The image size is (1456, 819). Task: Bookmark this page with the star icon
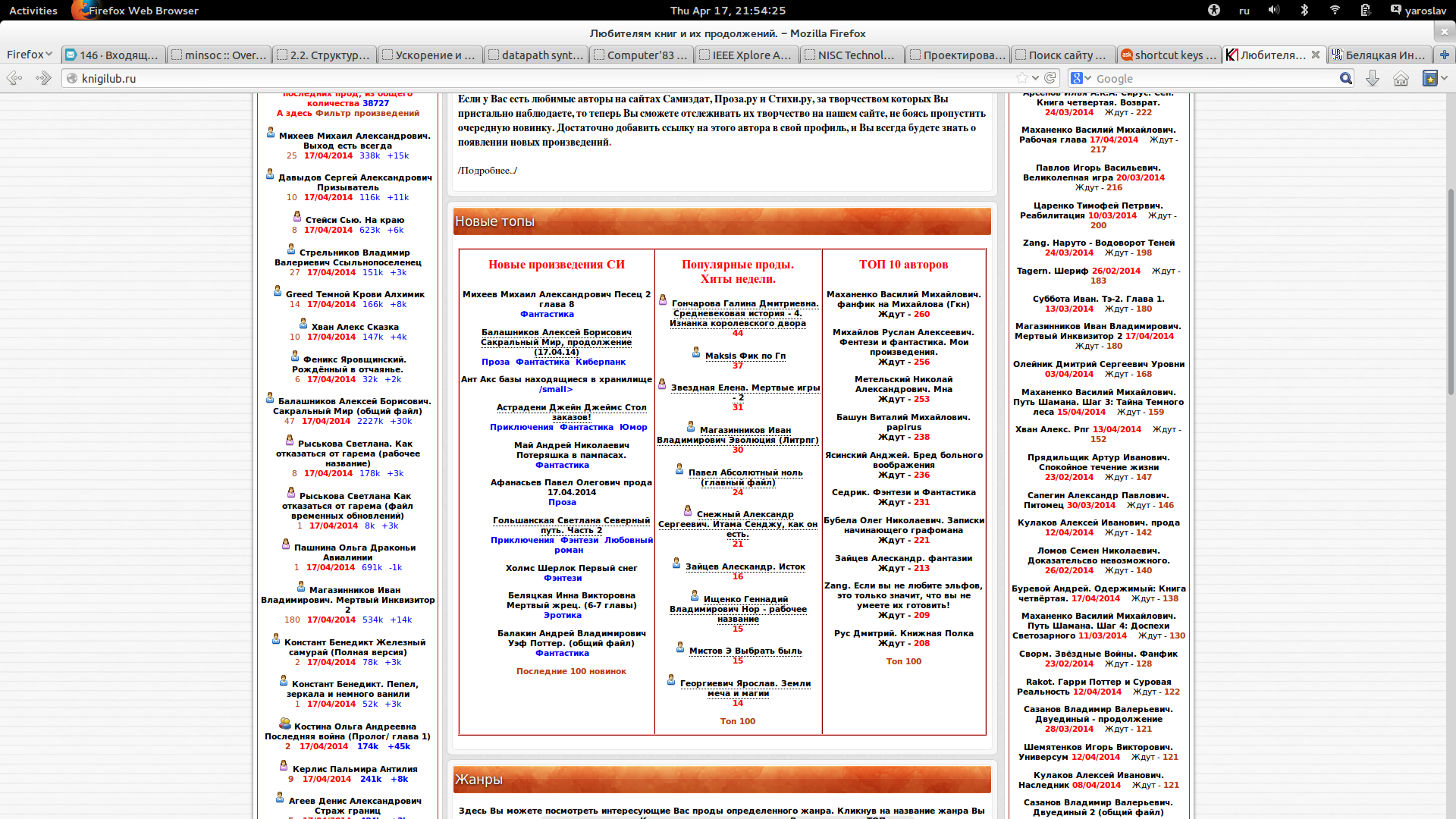1021,78
